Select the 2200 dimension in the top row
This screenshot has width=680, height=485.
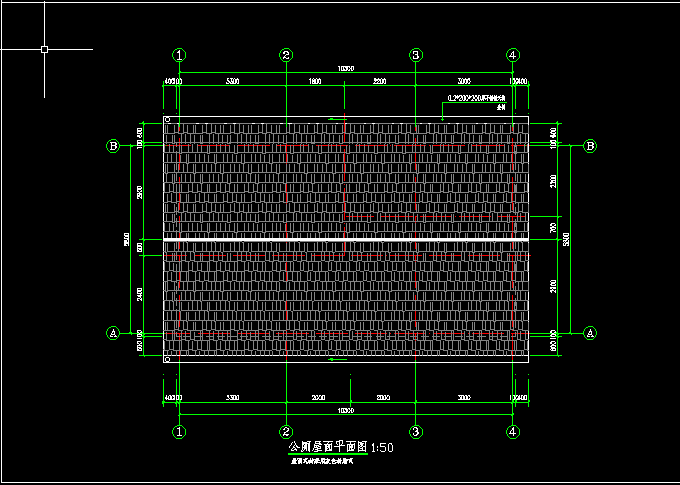[379, 81]
